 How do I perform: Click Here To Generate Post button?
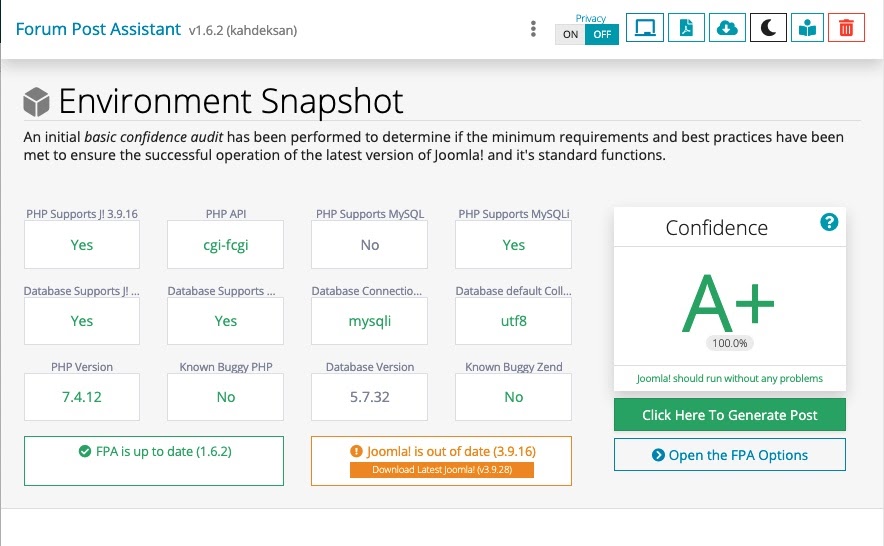(730, 415)
